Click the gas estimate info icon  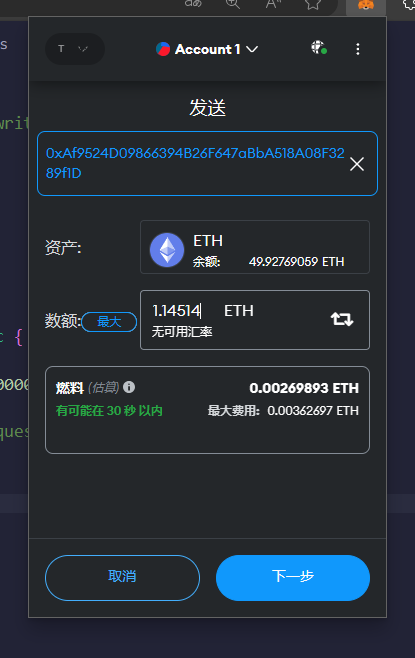(x=129, y=387)
